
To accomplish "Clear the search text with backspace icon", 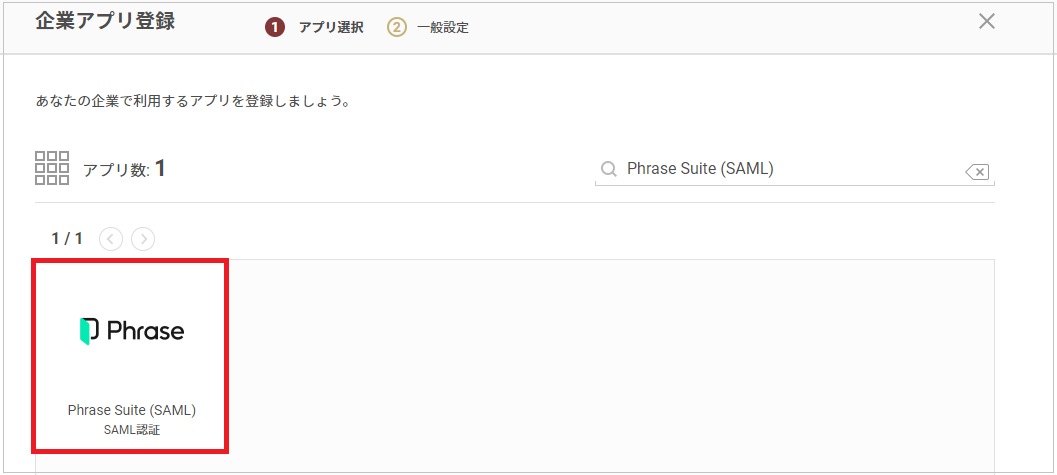I will (x=977, y=172).
